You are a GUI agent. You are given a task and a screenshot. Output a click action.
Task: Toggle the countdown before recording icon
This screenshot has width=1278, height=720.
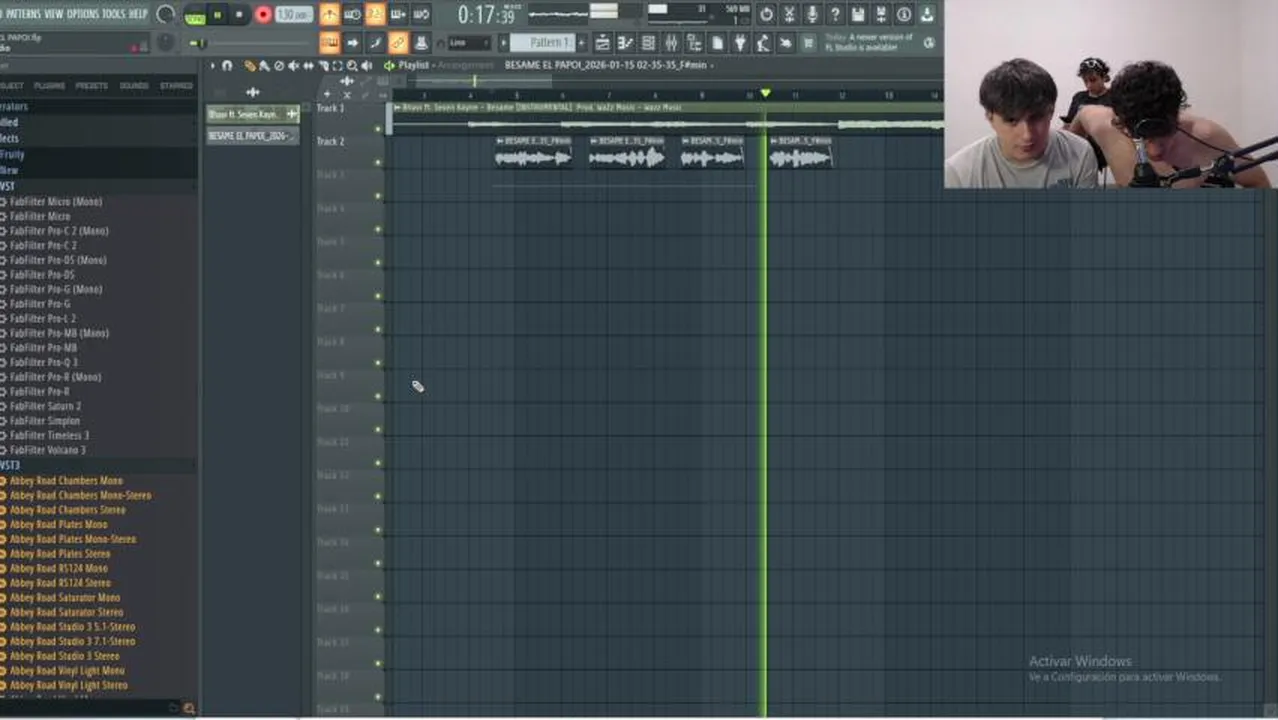tap(375, 14)
